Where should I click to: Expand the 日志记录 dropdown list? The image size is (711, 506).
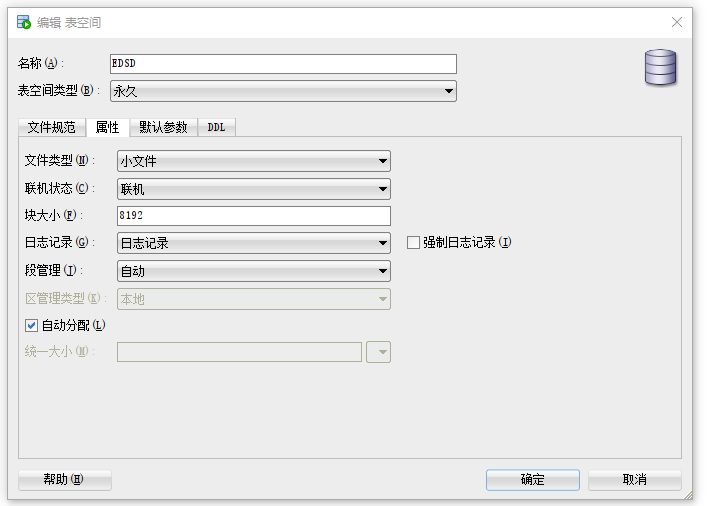[383, 243]
